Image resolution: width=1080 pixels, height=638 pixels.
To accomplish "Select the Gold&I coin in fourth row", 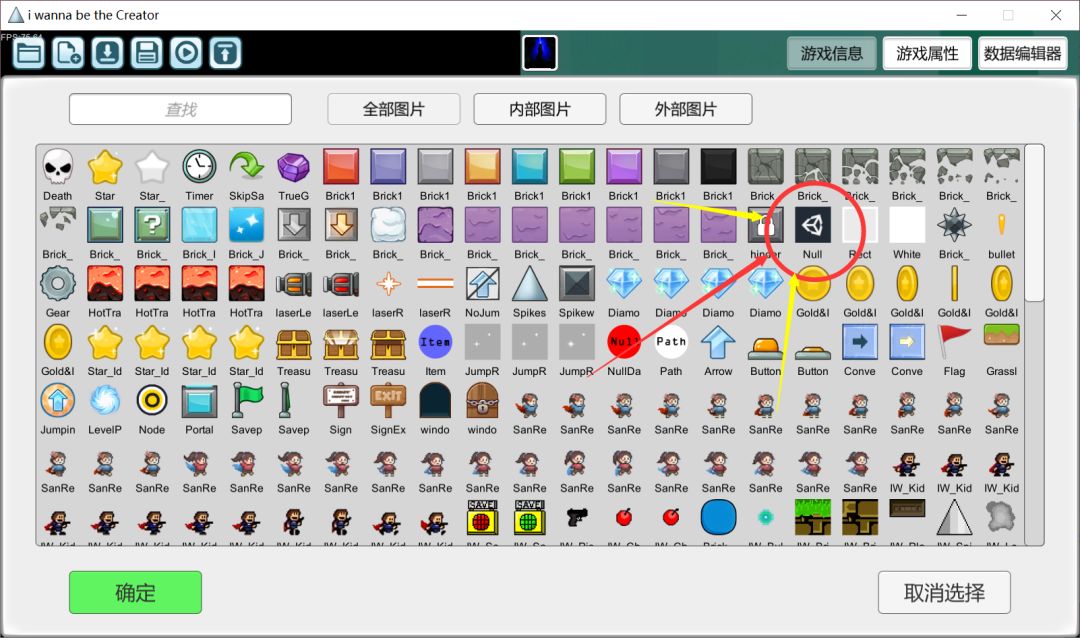I will click(x=58, y=342).
